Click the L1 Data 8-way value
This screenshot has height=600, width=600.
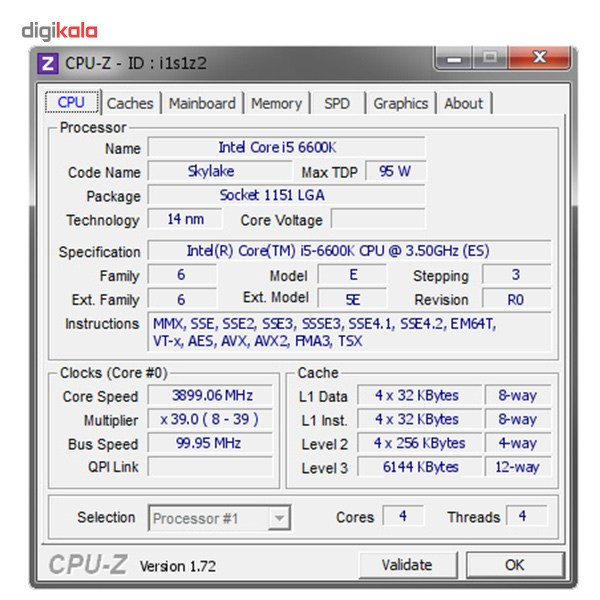[518, 395]
